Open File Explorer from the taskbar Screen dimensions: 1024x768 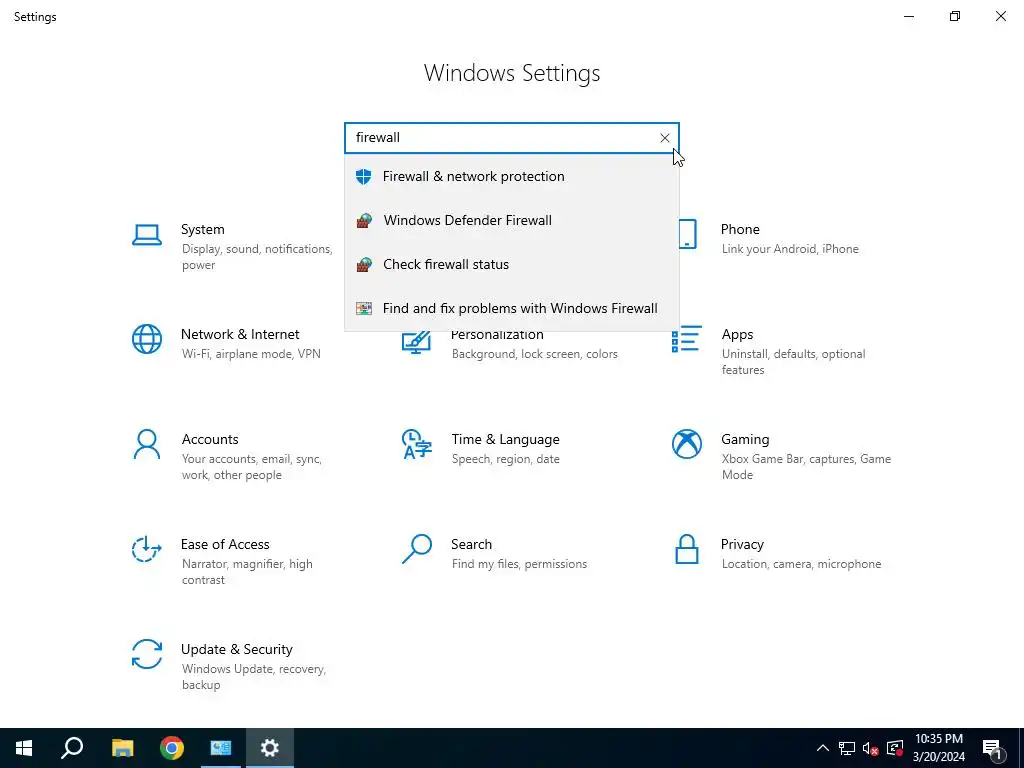[122, 748]
